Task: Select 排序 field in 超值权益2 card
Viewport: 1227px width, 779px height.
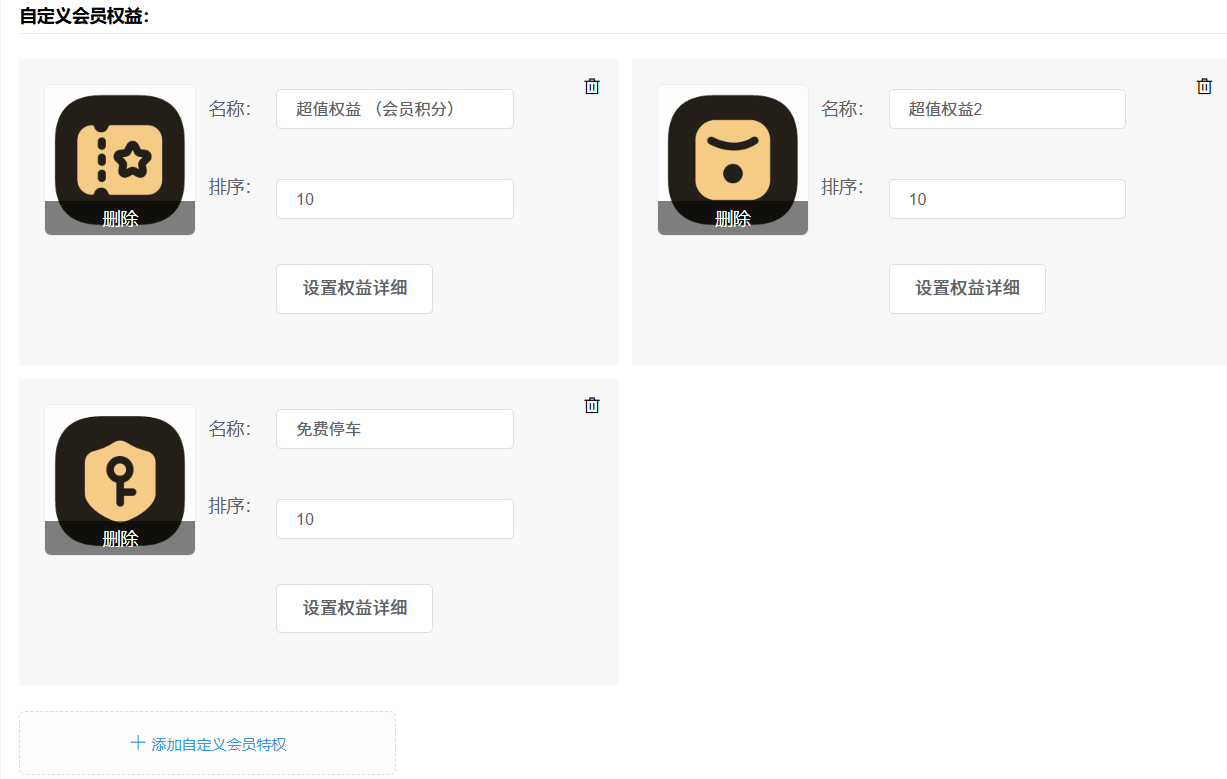Action: click(x=1006, y=199)
